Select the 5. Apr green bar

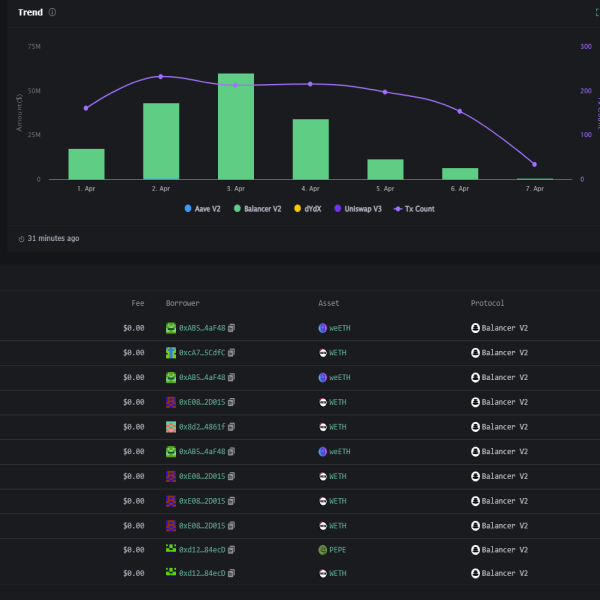point(385,169)
